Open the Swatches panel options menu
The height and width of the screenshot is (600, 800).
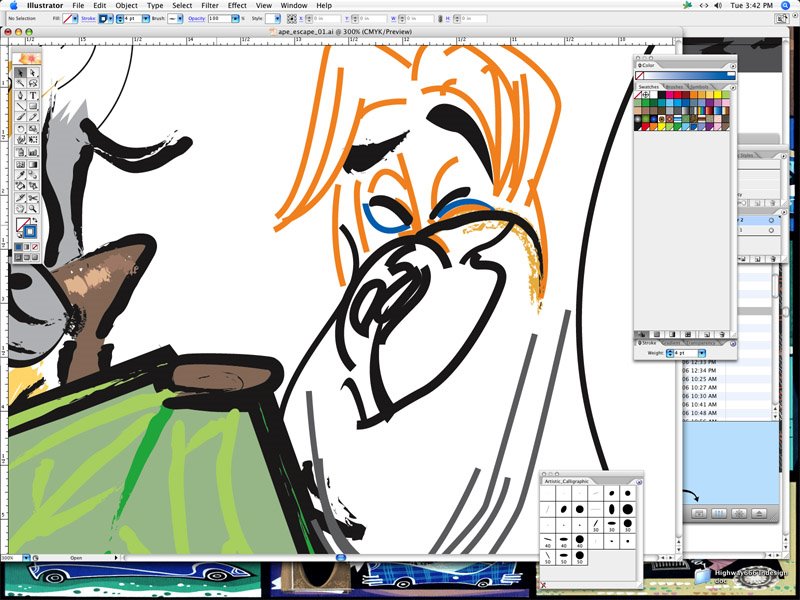coord(733,87)
